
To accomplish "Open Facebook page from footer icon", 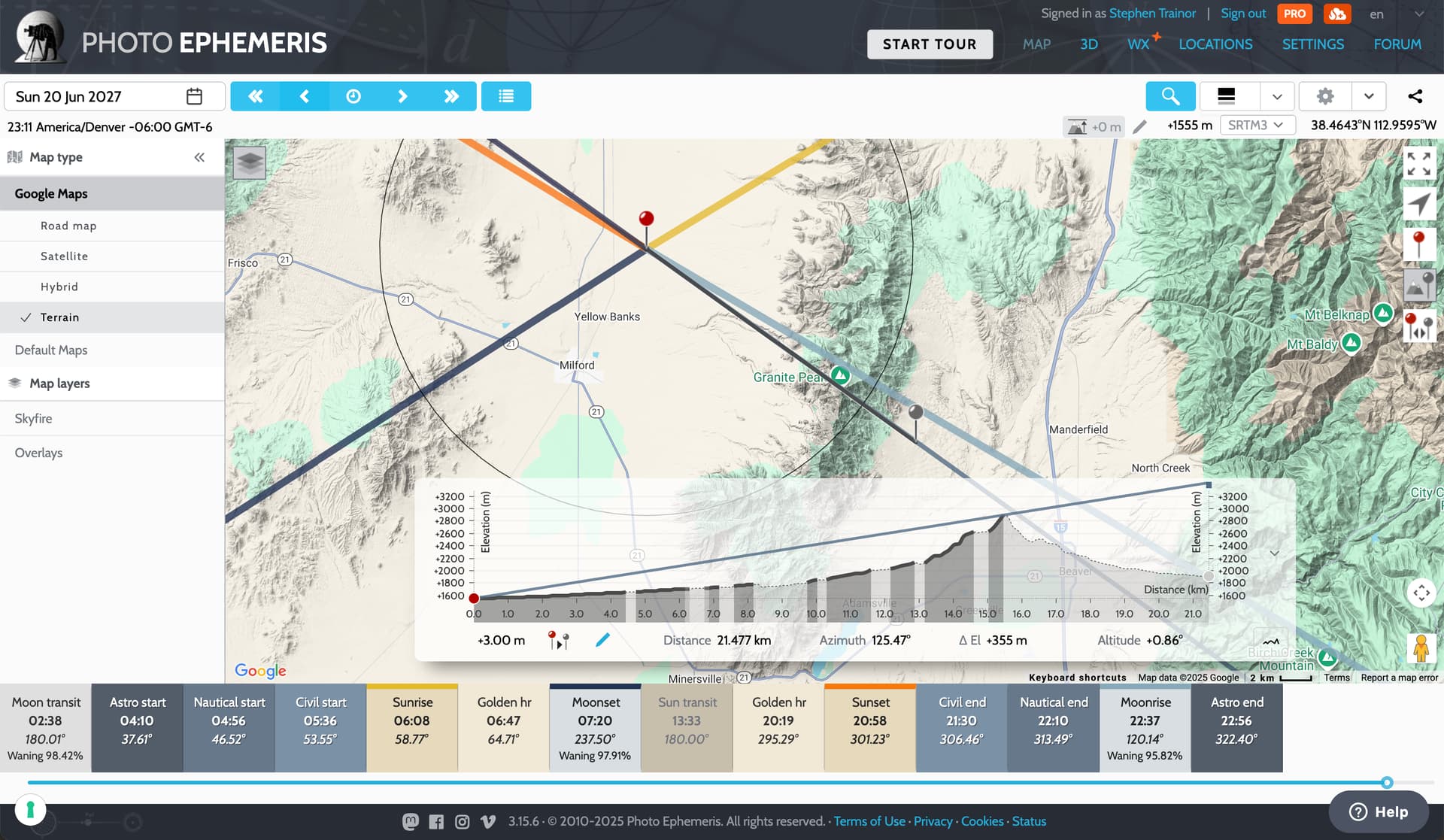I will pos(436,822).
